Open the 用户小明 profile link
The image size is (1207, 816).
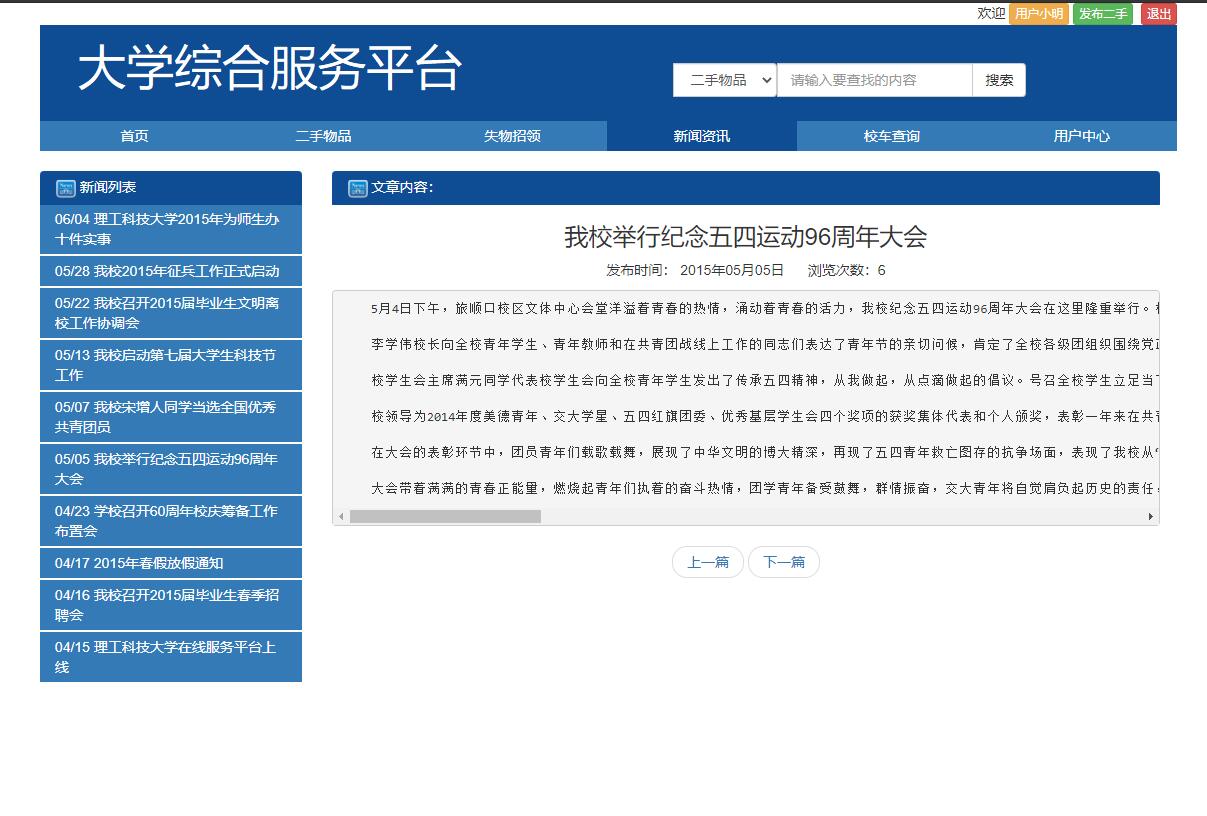tap(1039, 14)
